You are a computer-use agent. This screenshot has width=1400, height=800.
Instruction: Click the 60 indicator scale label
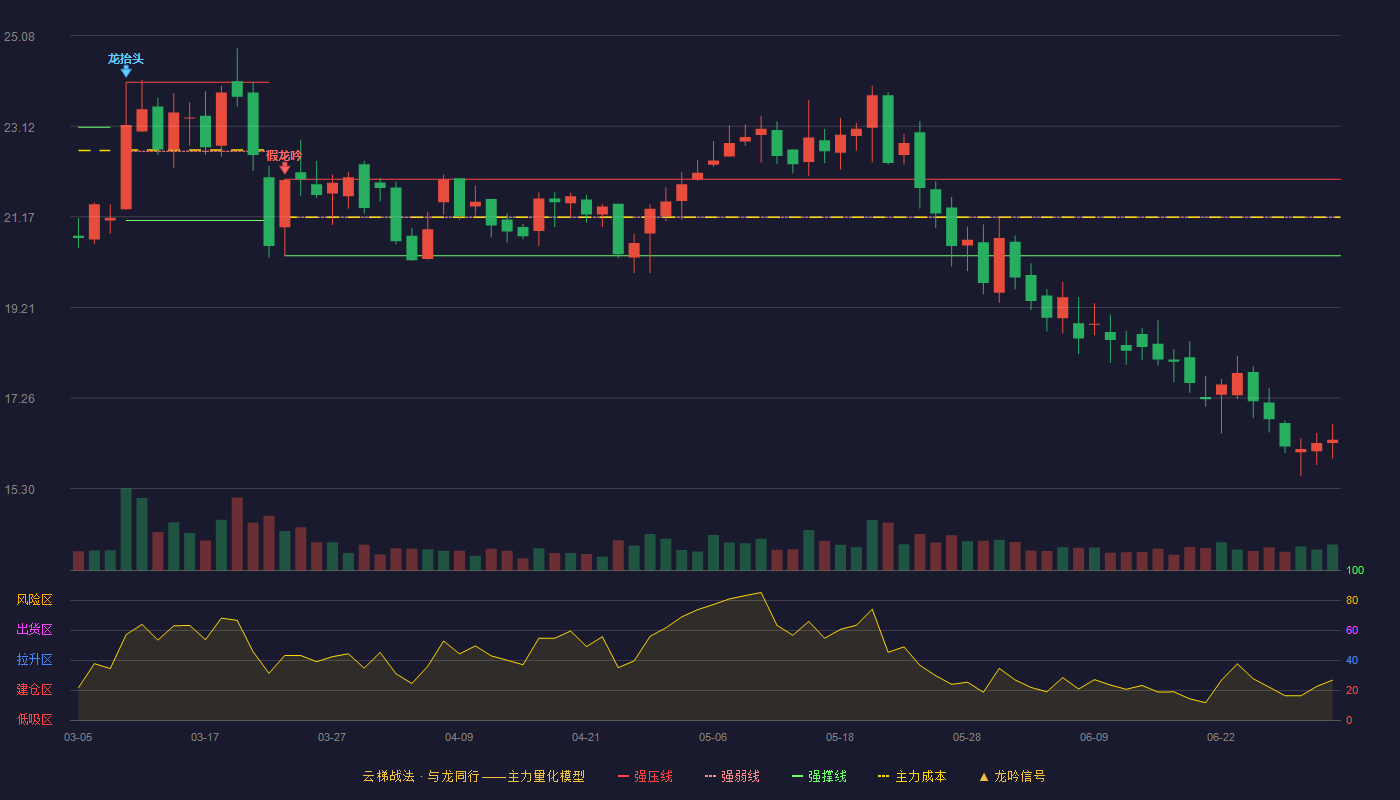coord(1352,630)
